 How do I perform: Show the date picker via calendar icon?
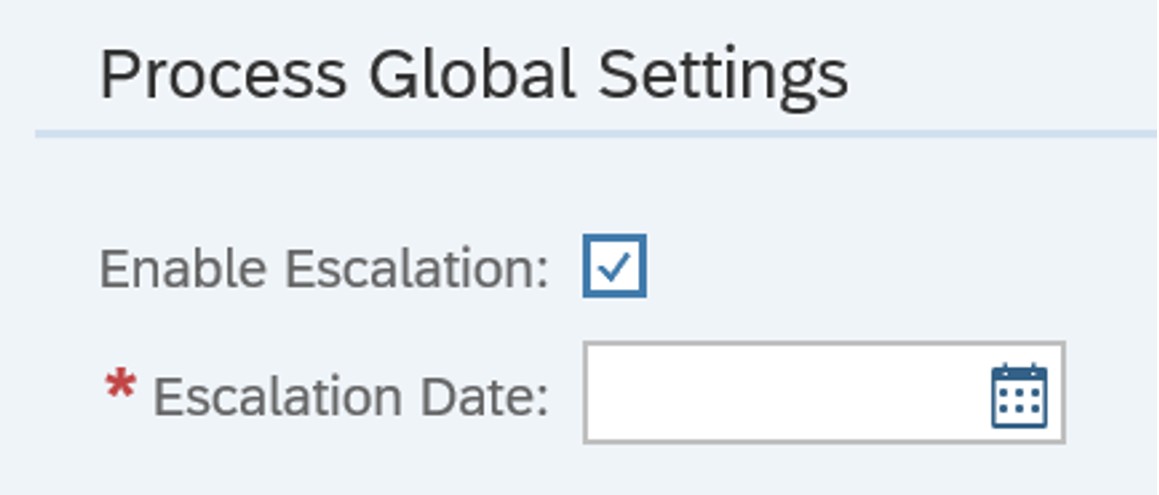1019,395
